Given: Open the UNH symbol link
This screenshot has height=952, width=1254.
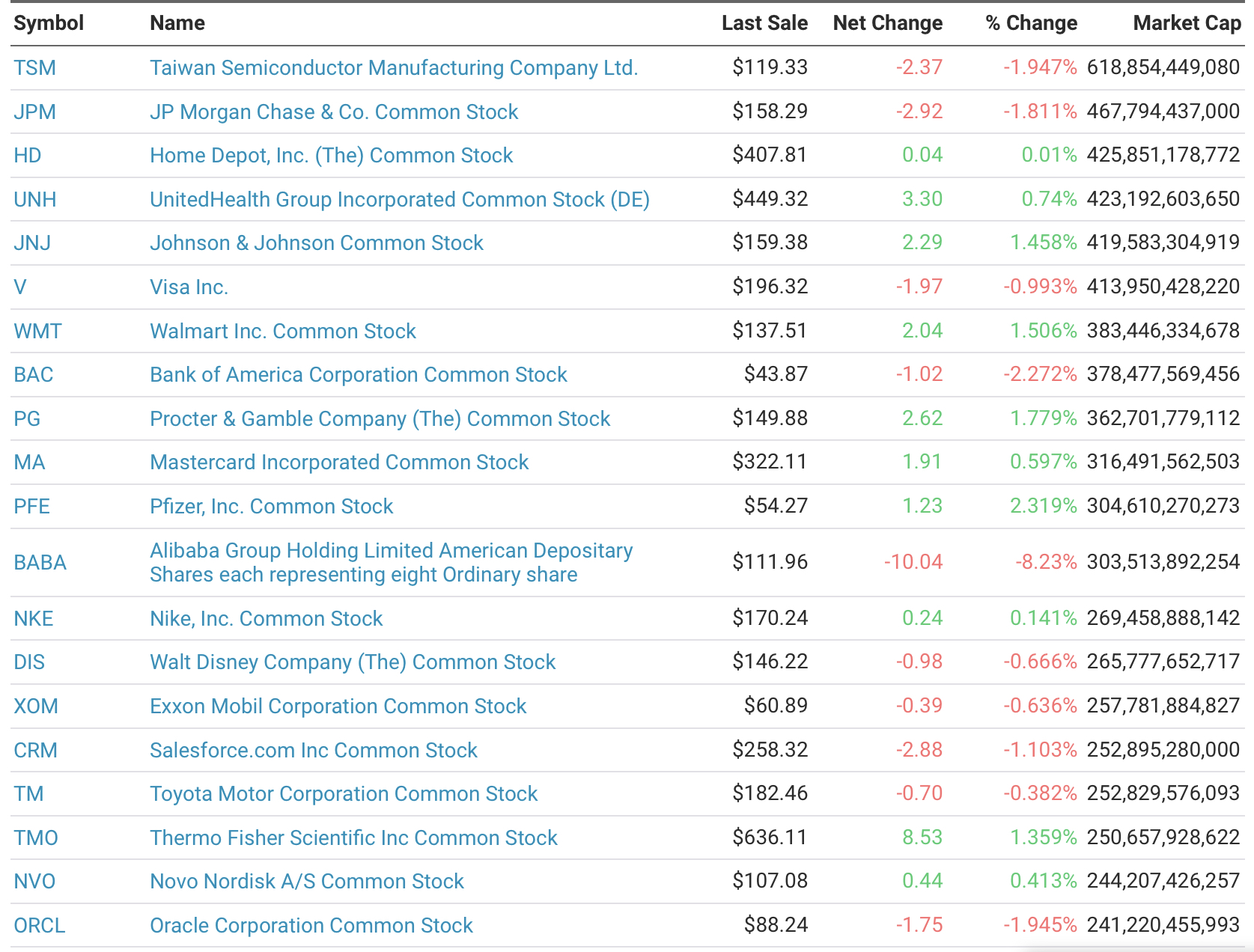Looking at the screenshot, I should 35,200.
